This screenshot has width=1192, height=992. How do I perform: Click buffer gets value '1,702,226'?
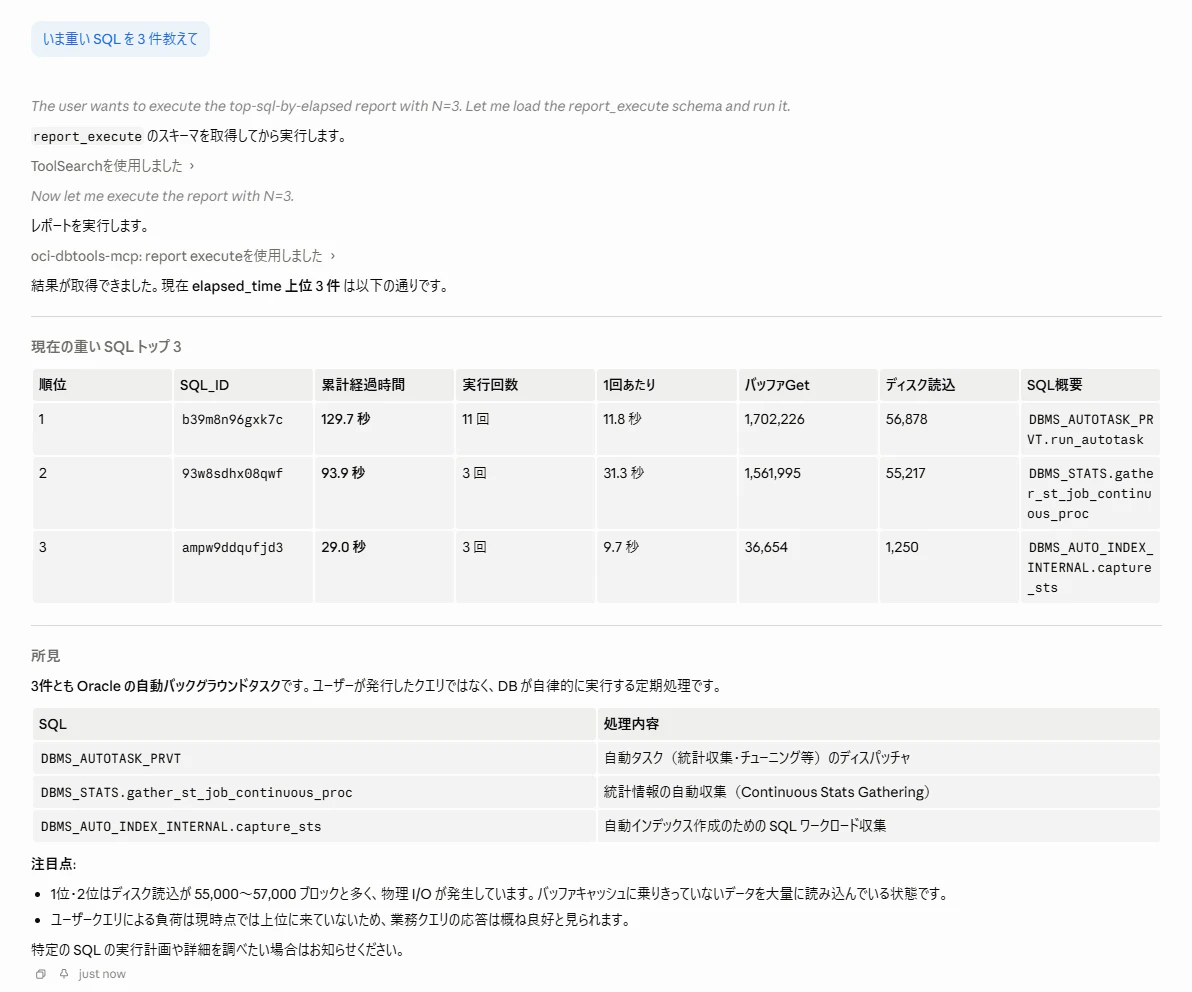[775, 419]
